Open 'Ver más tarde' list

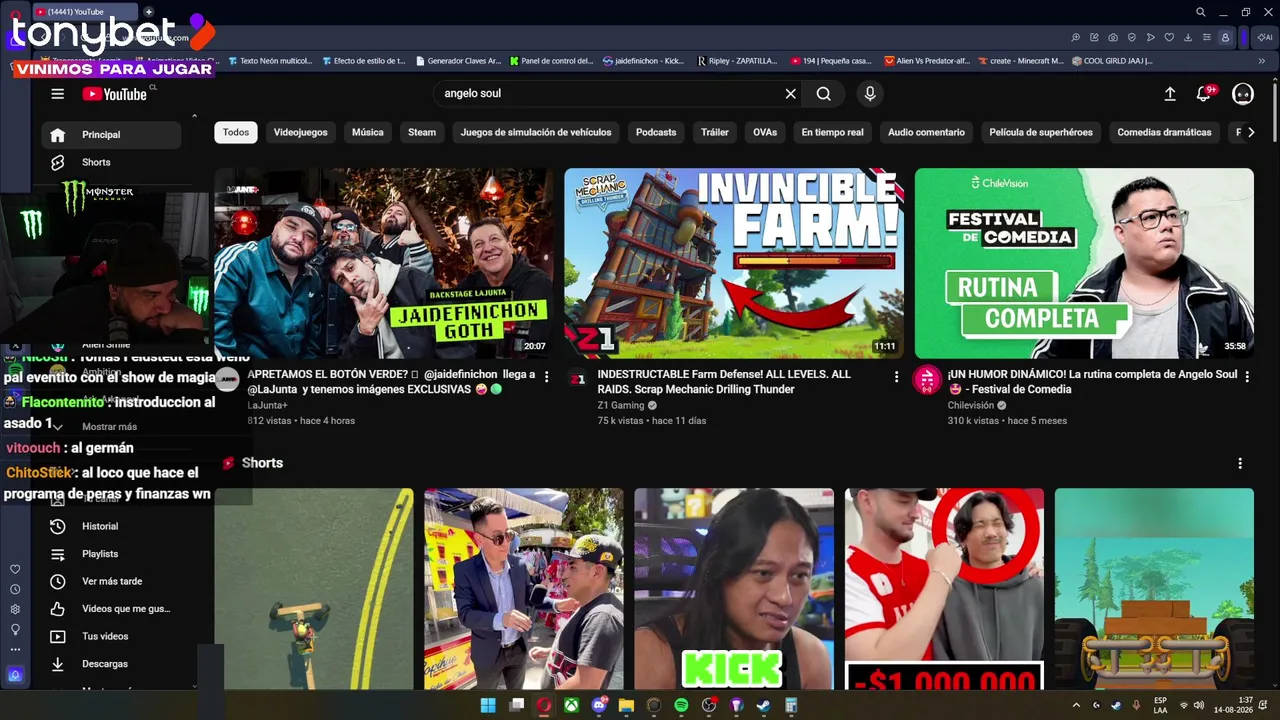tap(112, 581)
